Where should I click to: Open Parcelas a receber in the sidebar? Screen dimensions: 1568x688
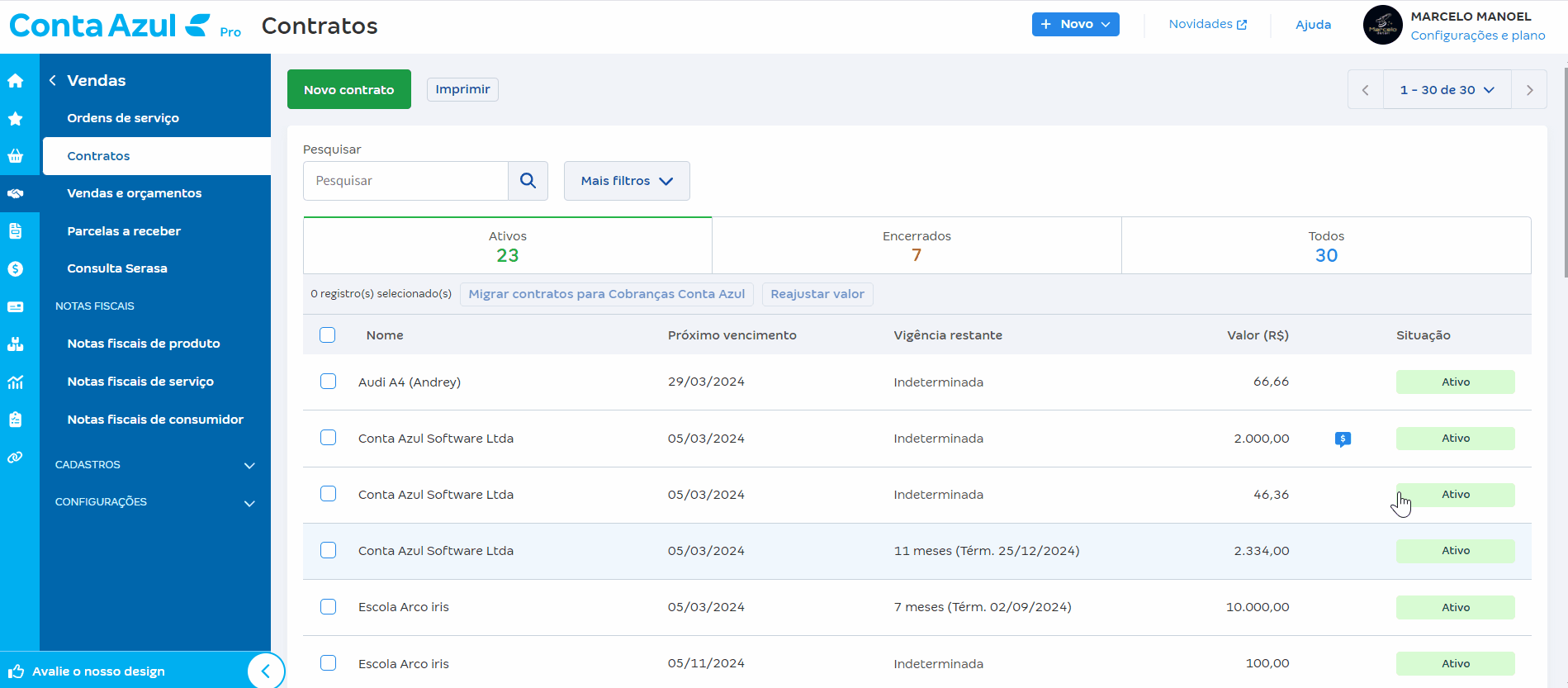tap(124, 231)
